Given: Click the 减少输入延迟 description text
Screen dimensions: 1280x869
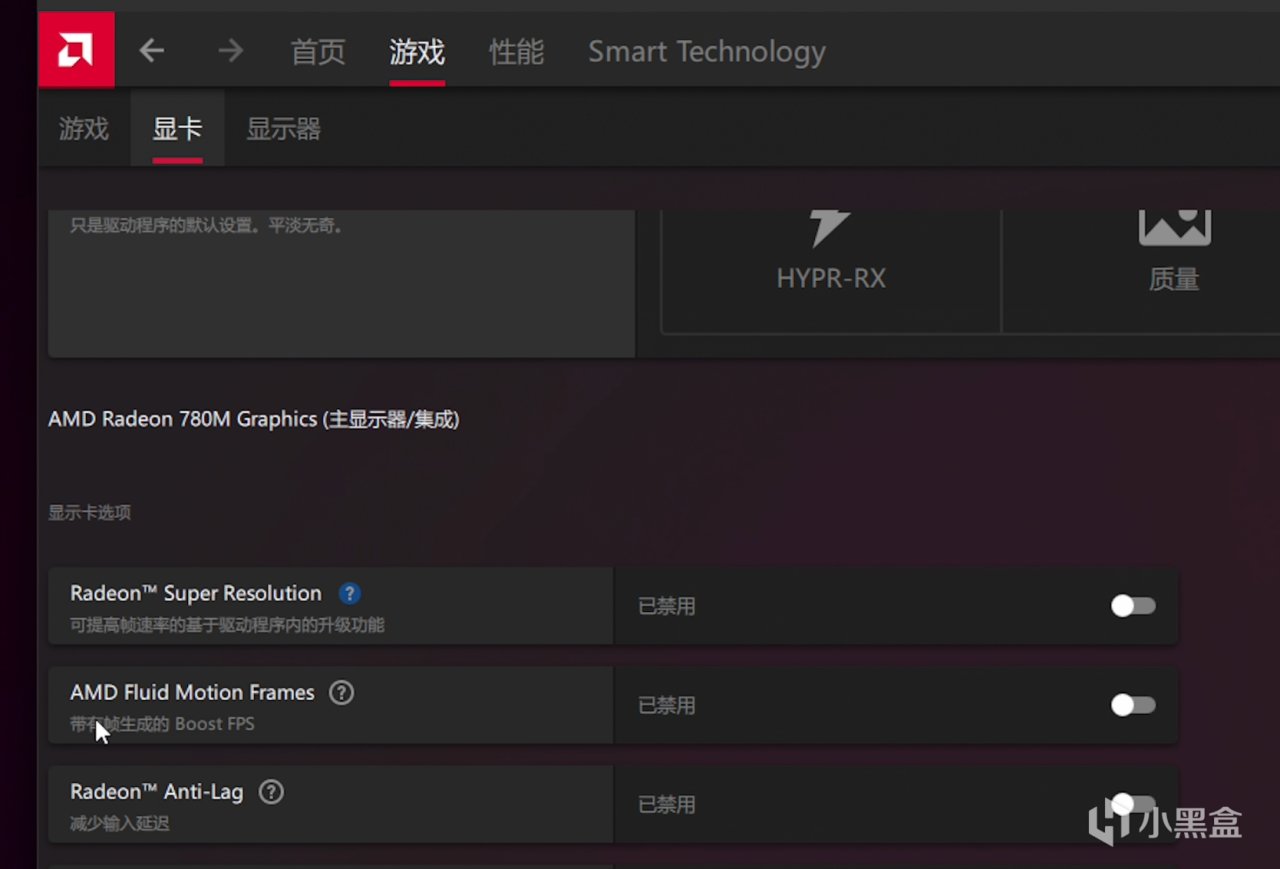Looking at the screenshot, I should click(120, 824).
